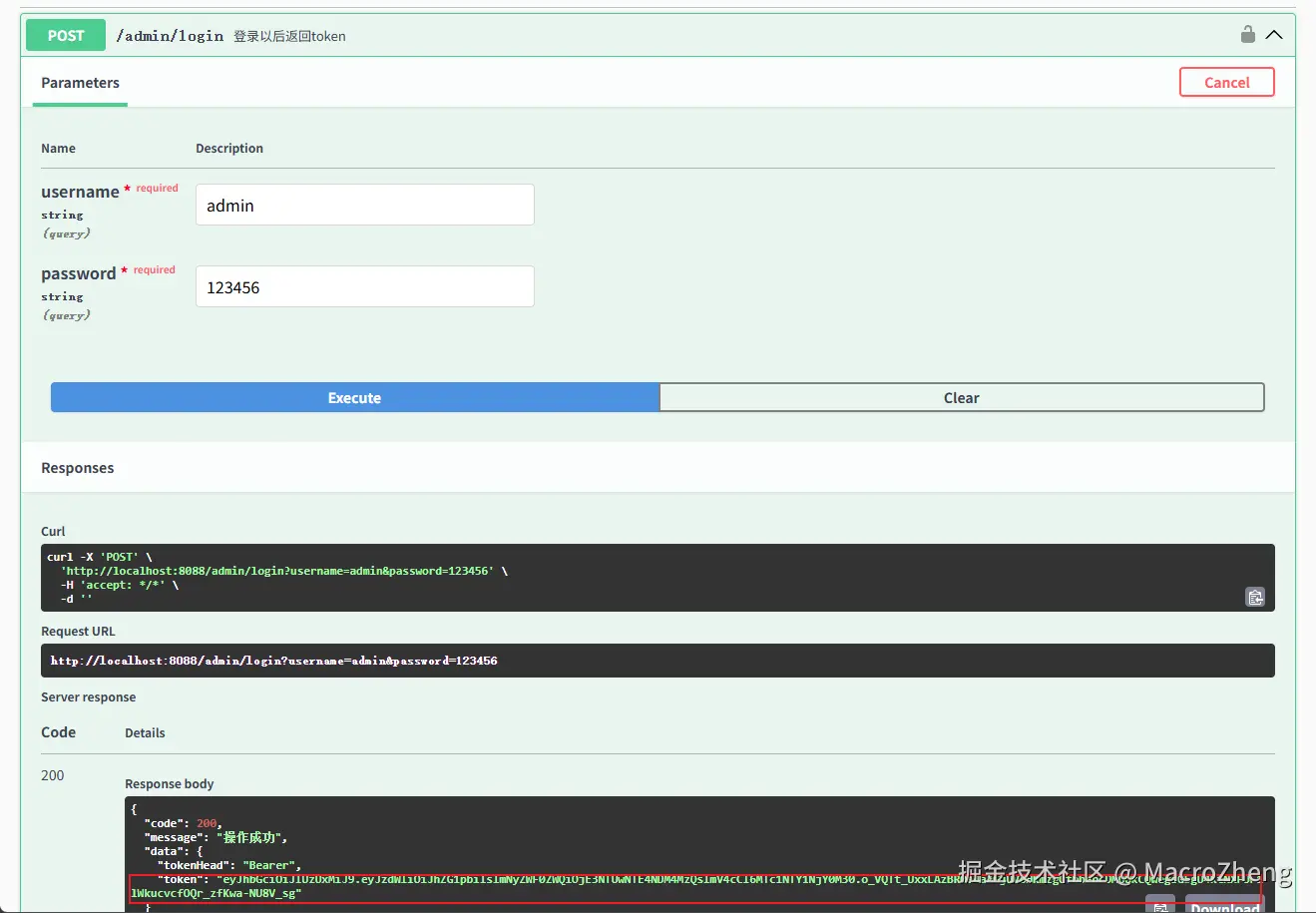Click the Responses section heading
This screenshot has width=1316, height=913.
(77, 467)
